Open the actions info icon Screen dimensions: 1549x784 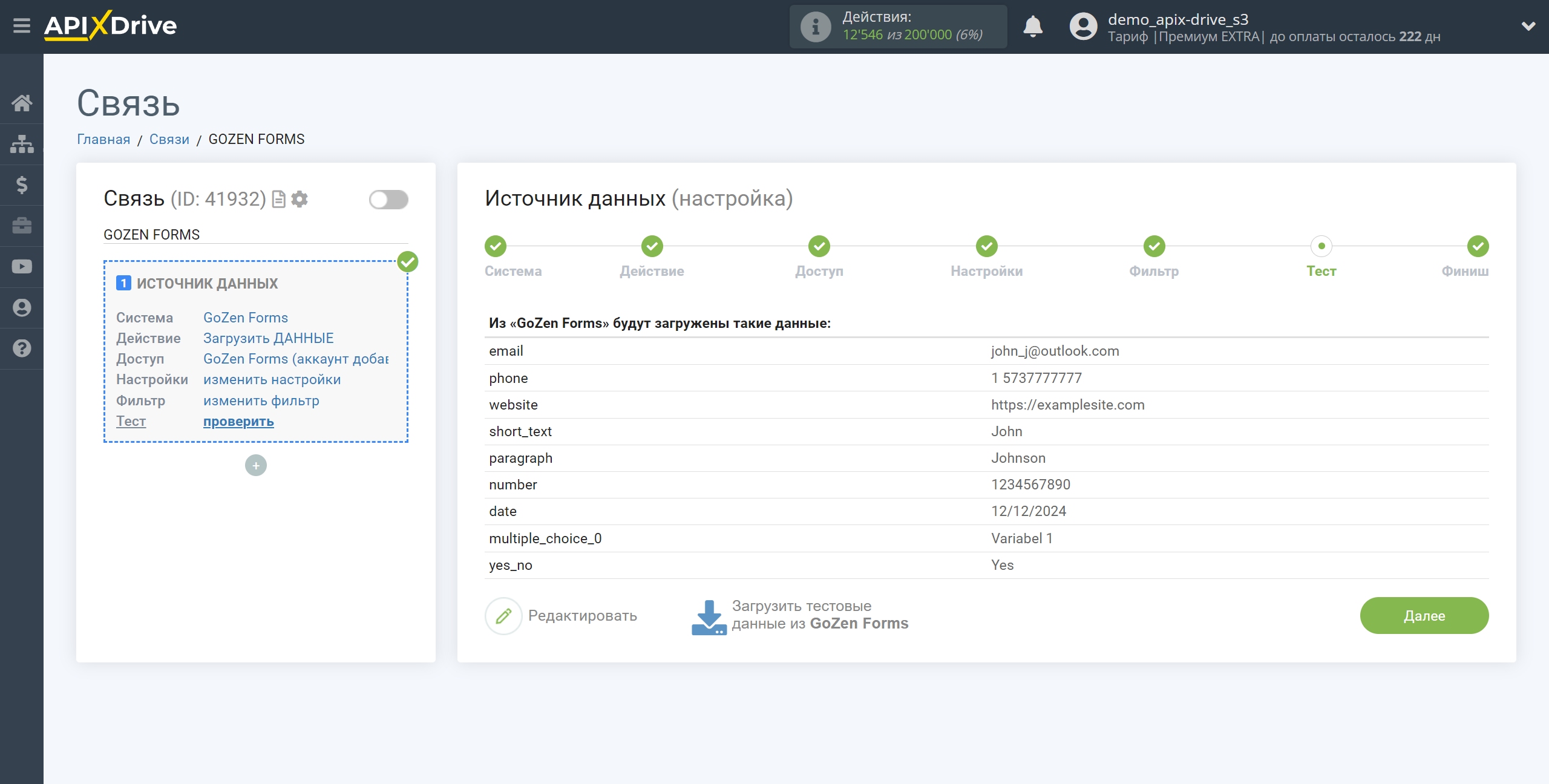(x=815, y=27)
